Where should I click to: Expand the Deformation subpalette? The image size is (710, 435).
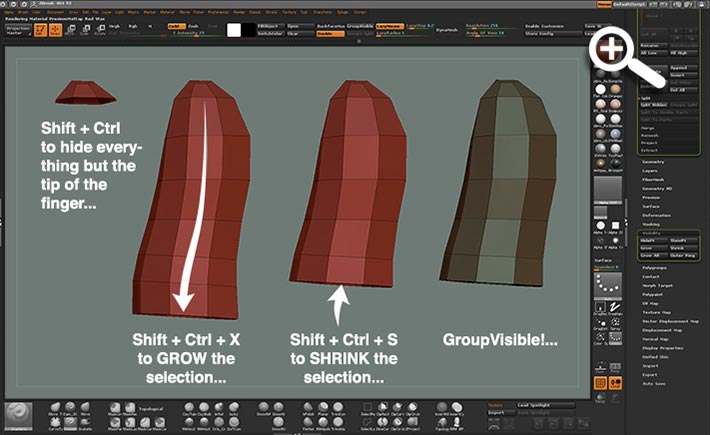click(656, 215)
